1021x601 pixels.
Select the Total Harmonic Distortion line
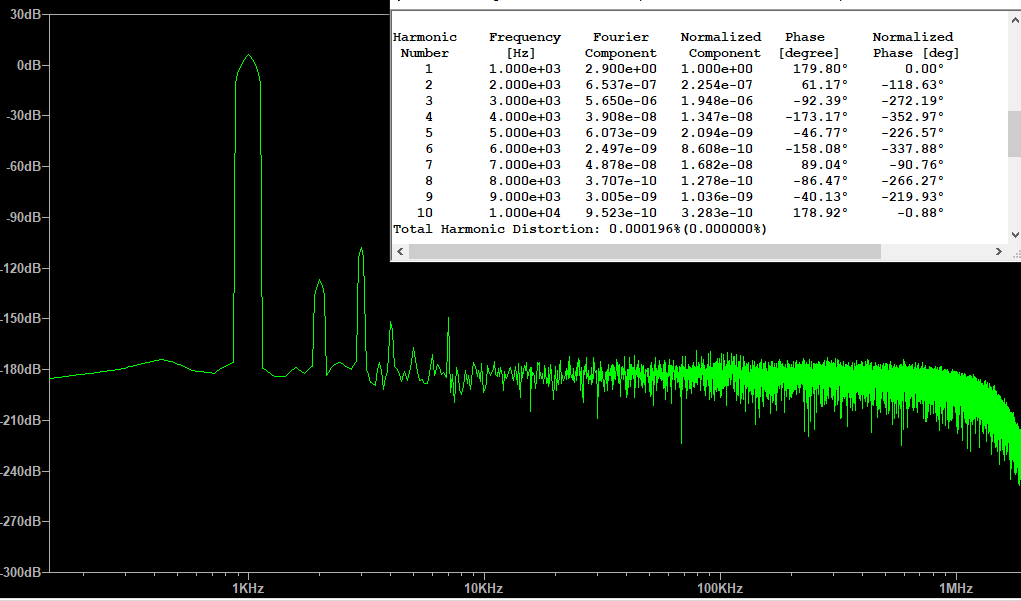click(x=580, y=229)
